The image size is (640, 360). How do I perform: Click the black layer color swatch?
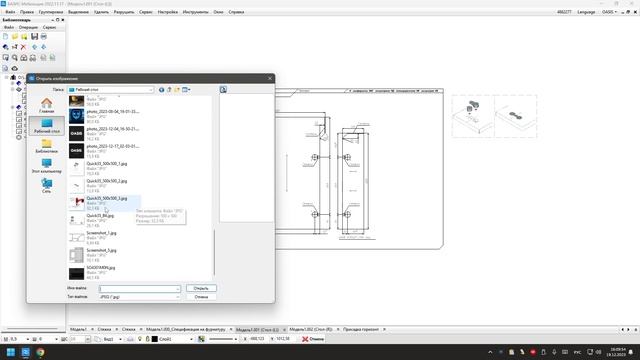tap(155, 339)
